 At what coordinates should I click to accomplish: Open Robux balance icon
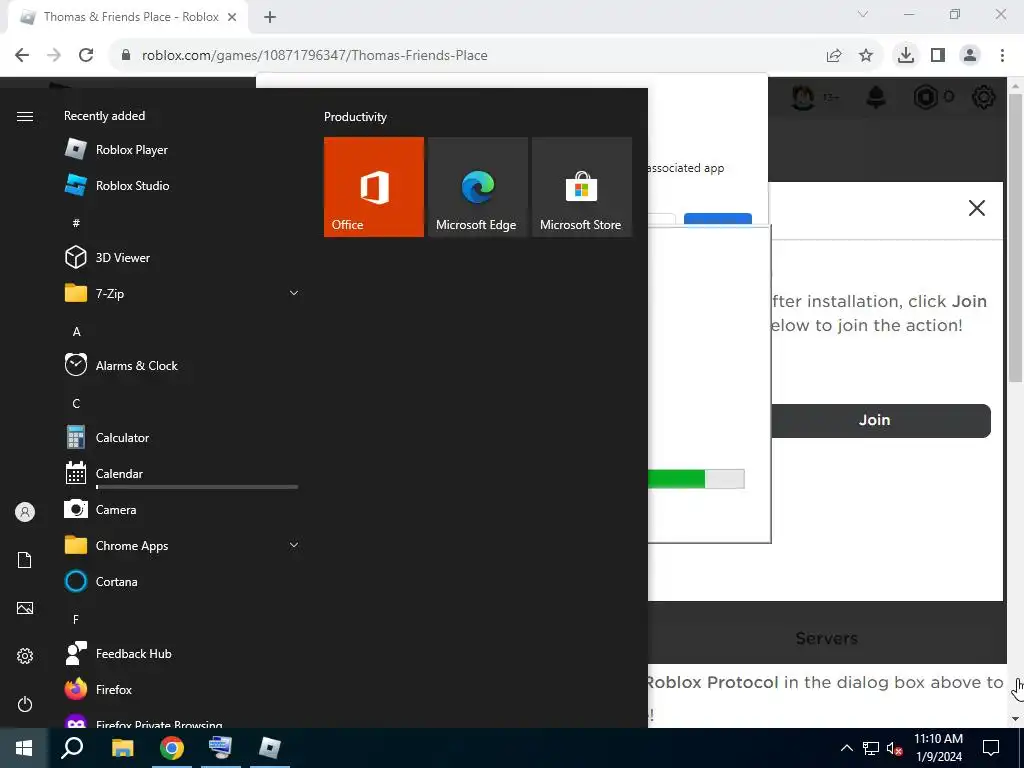pos(925,97)
